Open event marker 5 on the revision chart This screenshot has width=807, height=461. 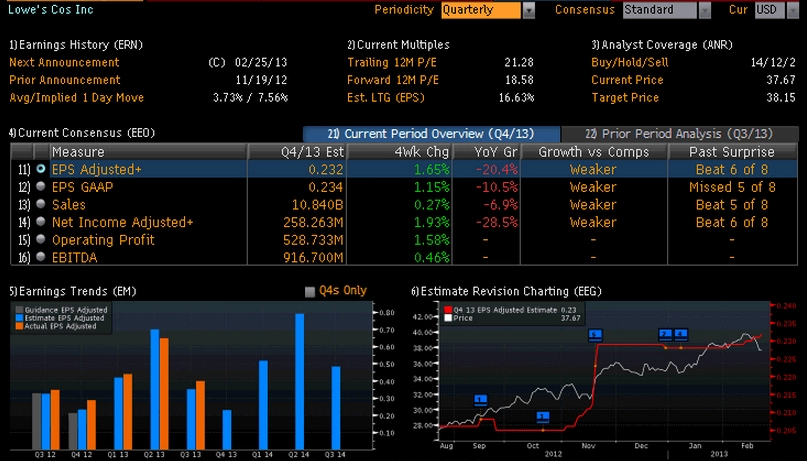[595, 335]
